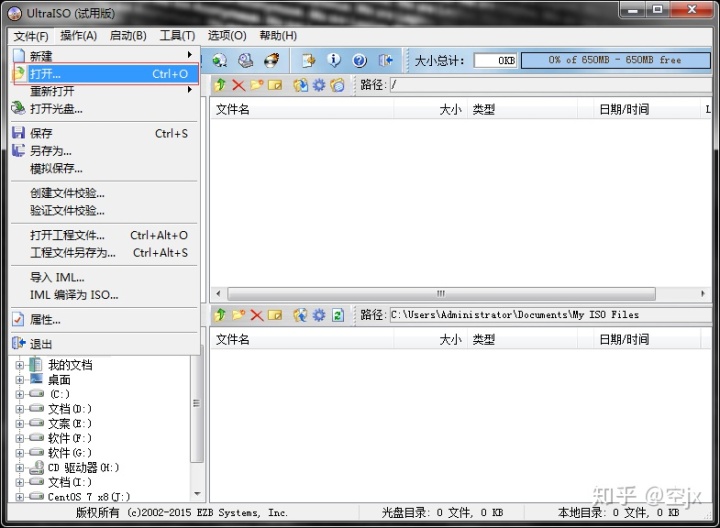720x528 pixels.
Task: Sort local pane by 类型 column header
Action: (x=522, y=340)
